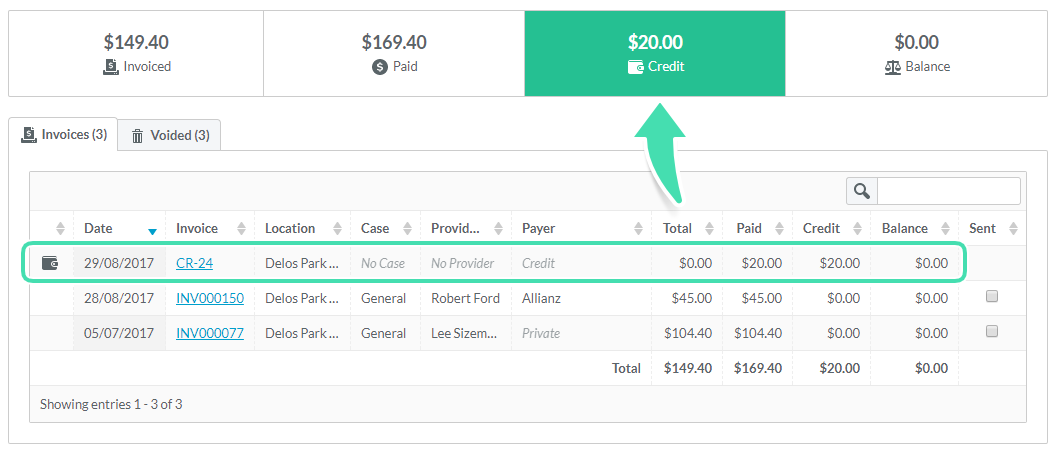Open invoice INV000150 link
Image resolution: width=1062 pixels, height=467 pixels.
pyautogui.click(x=210, y=298)
